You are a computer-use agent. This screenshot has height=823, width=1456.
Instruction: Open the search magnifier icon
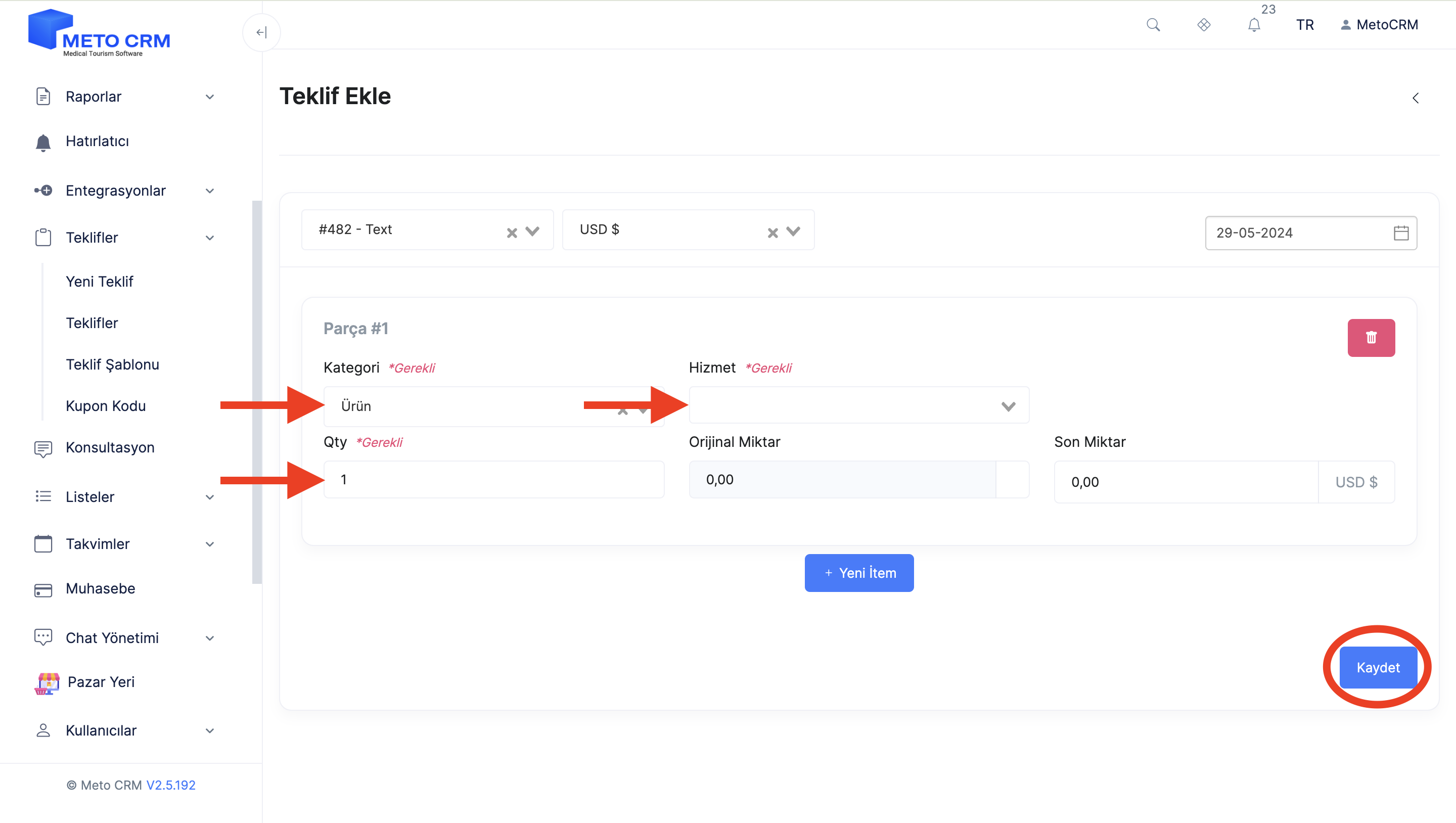[x=1153, y=25]
